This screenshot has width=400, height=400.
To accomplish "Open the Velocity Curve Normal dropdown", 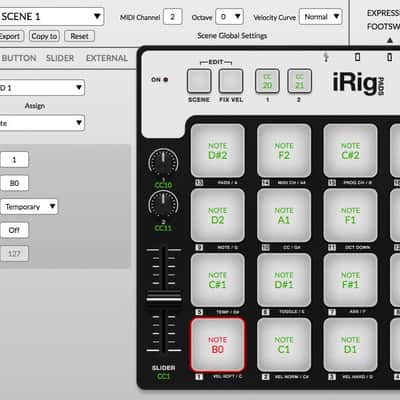I will [321, 16].
